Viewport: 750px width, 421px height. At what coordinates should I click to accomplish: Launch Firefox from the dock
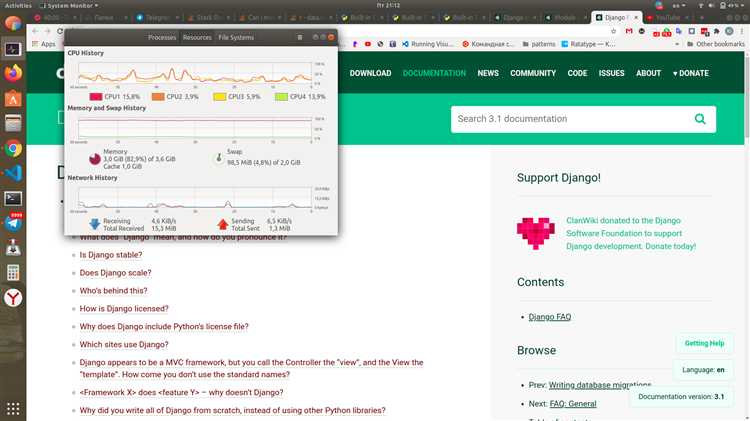coord(13,74)
